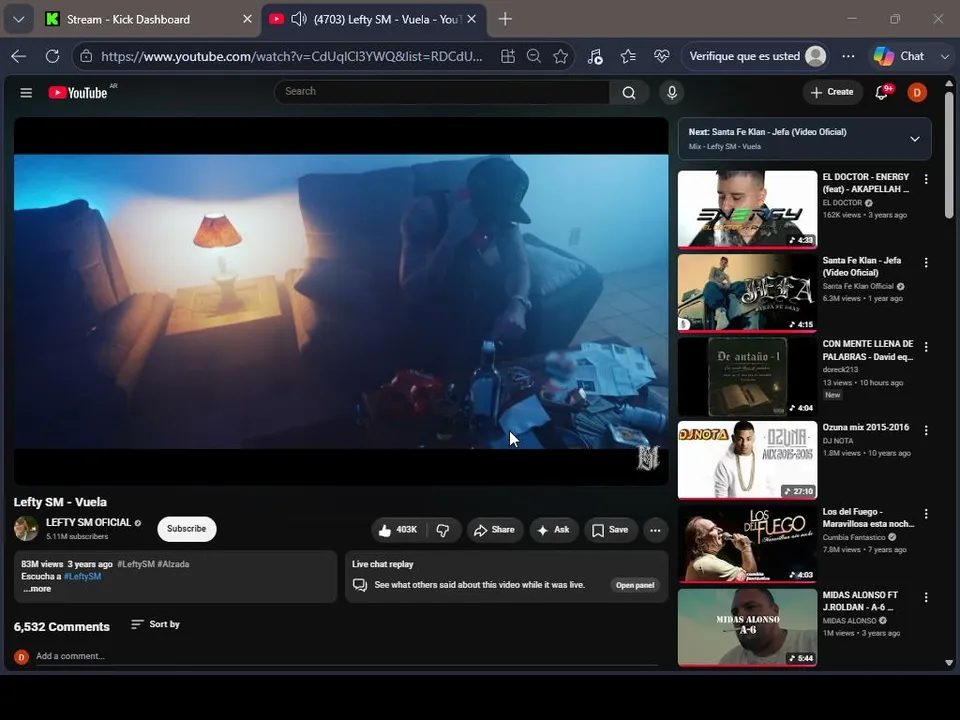The image size is (960, 720).
Task: Click the Create button
Action: [832, 92]
